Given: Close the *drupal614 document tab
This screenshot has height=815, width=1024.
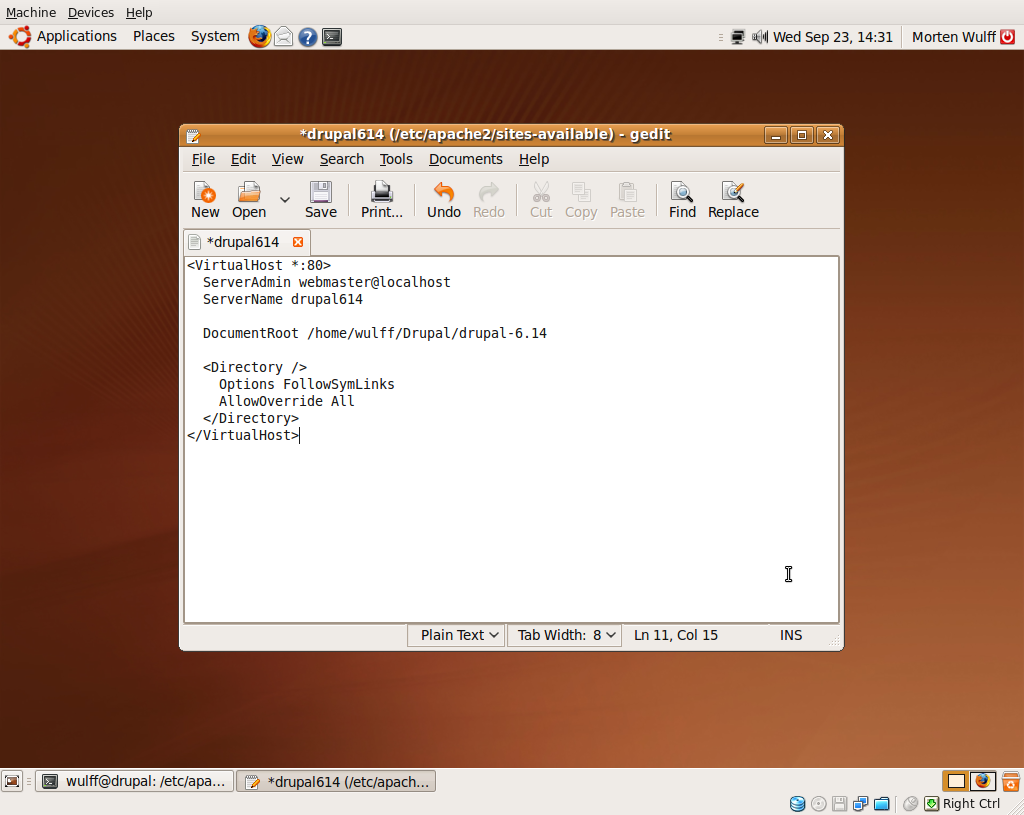Looking at the screenshot, I should coord(298,242).
